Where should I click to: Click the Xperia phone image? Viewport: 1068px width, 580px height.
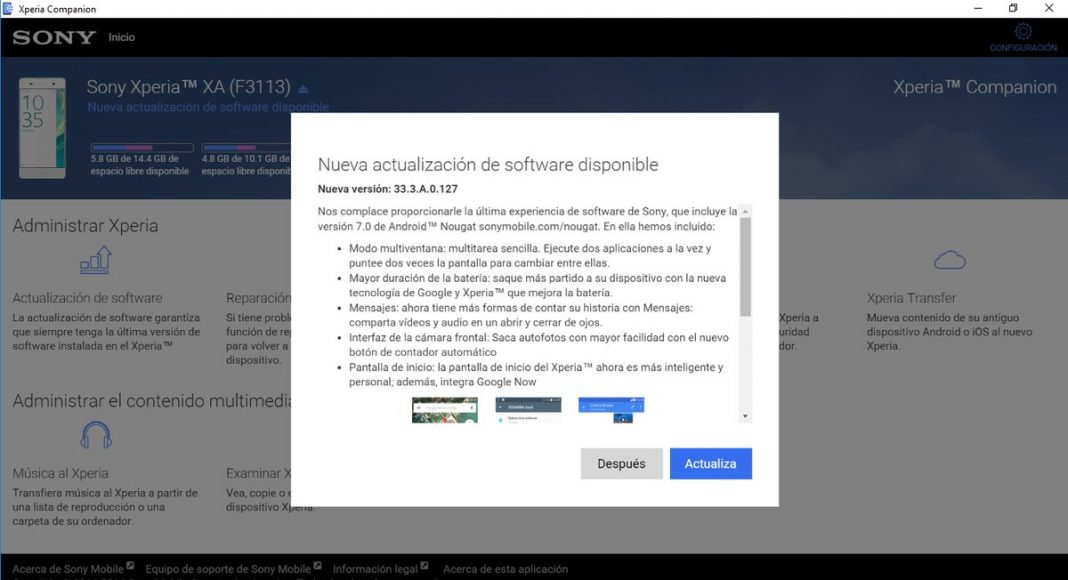click(42, 128)
